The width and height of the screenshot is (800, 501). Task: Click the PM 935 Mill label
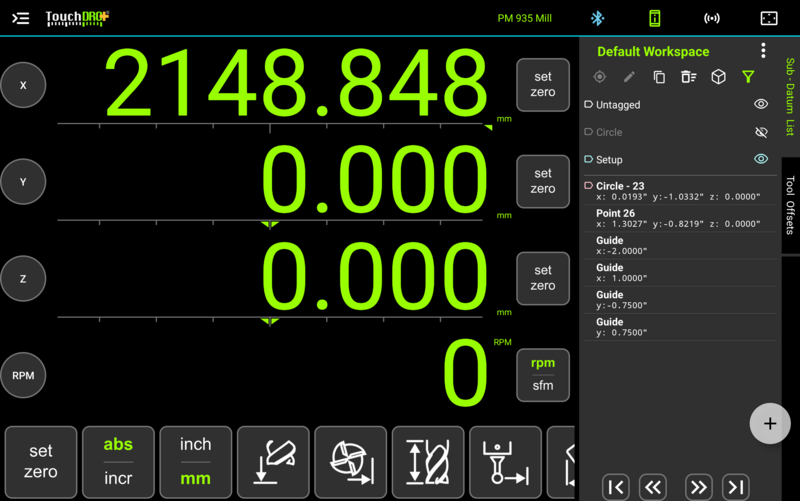[524, 18]
